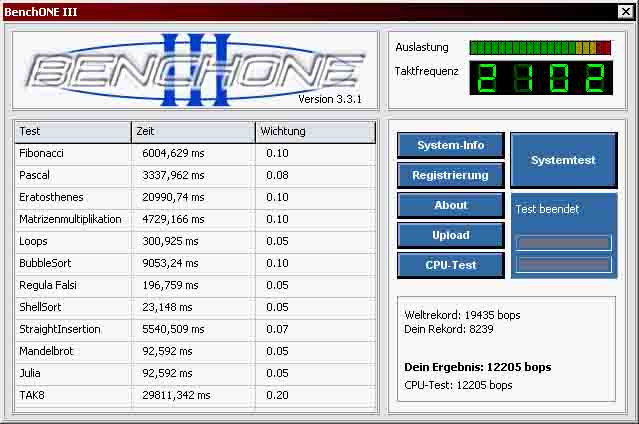Select the Pascal test row

195,176
